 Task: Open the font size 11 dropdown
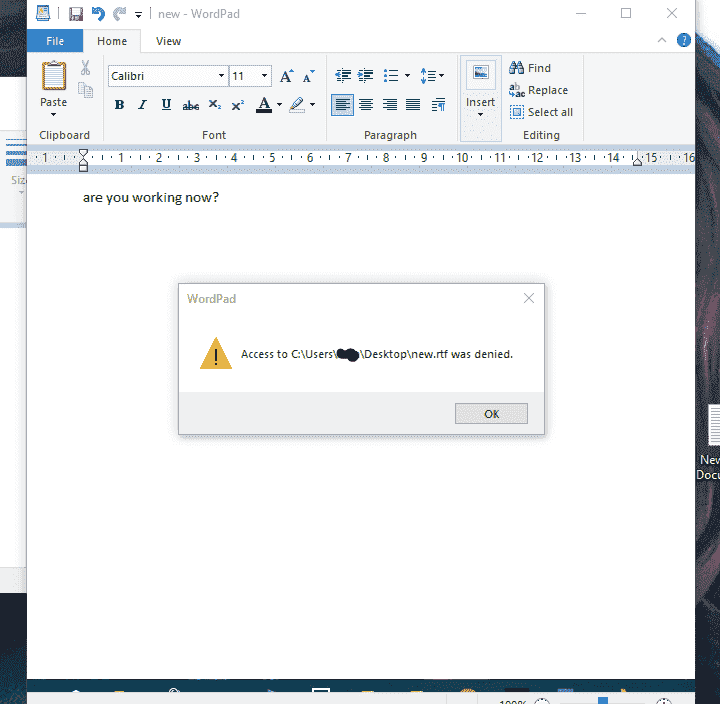click(264, 76)
